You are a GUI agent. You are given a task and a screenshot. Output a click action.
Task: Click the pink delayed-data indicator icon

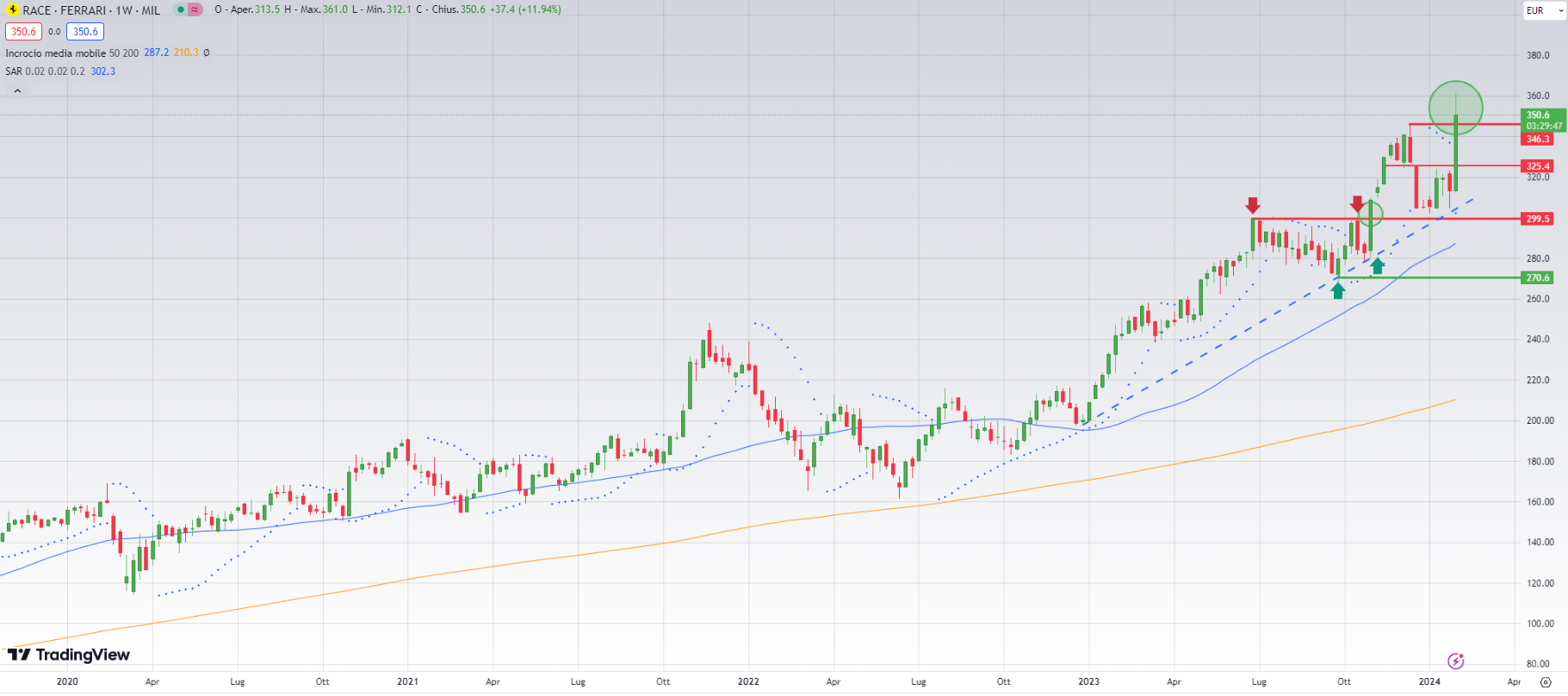(195, 9)
